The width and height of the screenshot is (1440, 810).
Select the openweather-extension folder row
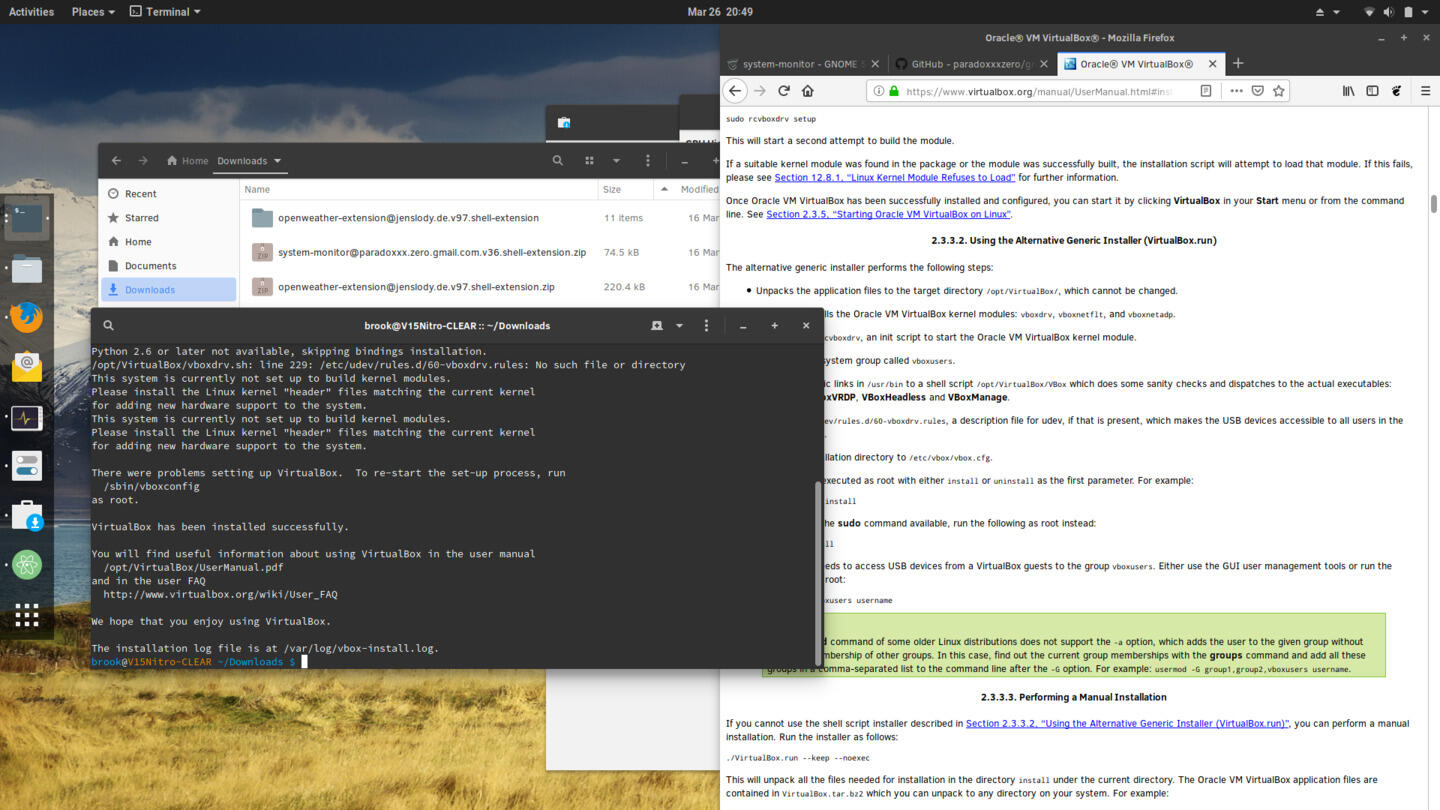(480, 218)
